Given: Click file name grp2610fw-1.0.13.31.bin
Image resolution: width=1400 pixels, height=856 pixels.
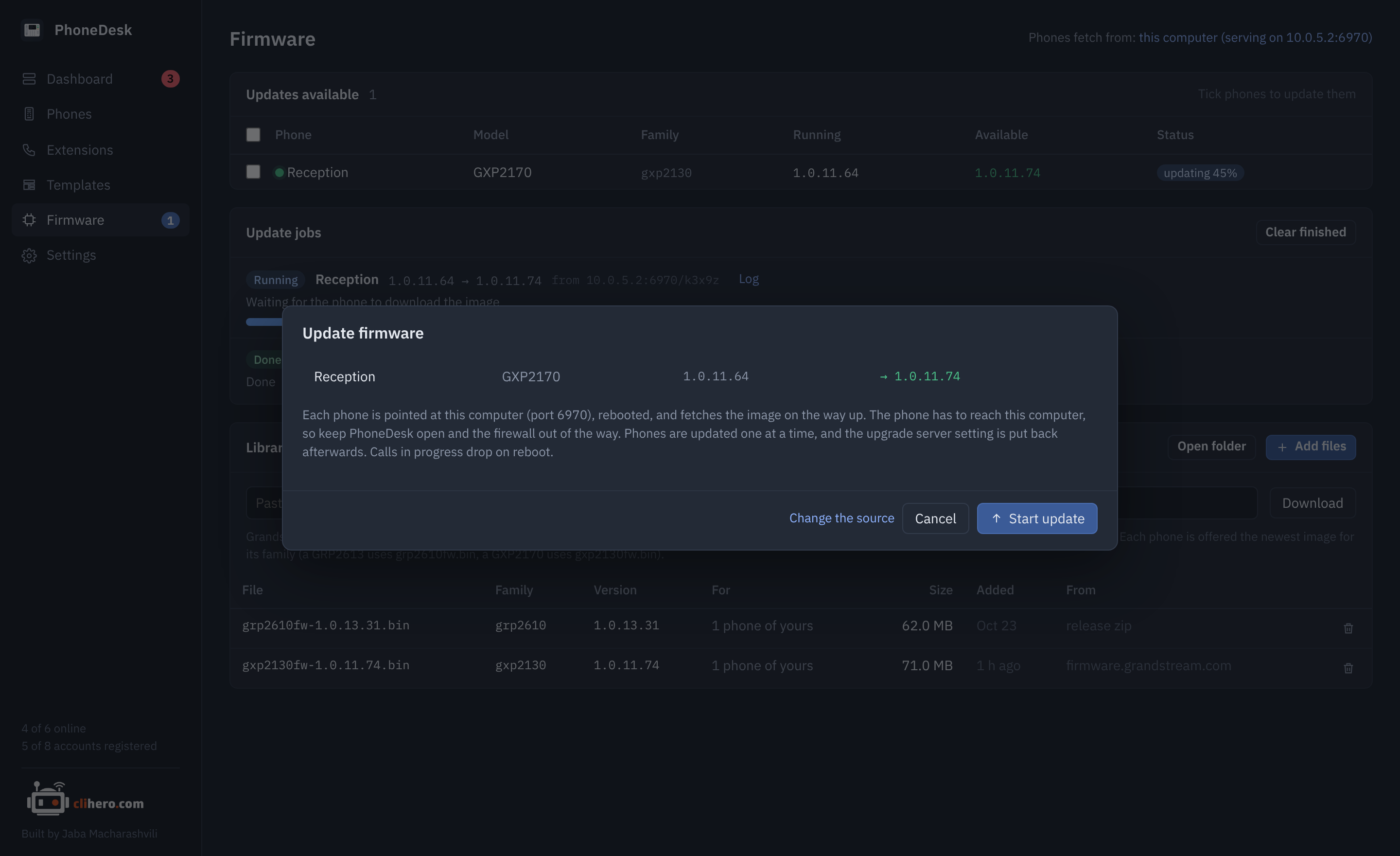Looking at the screenshot, I should pos(326,625).
